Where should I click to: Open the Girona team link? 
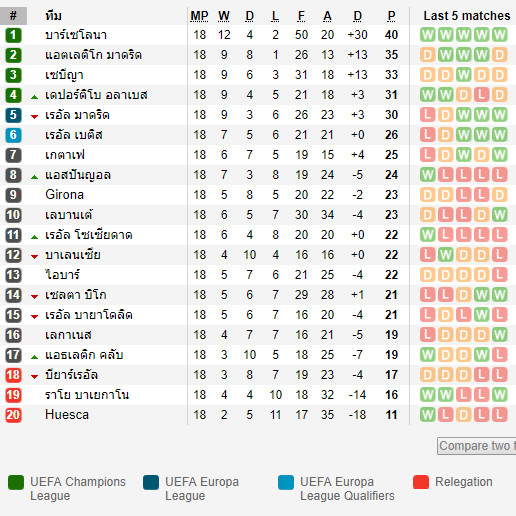point(64,195)
